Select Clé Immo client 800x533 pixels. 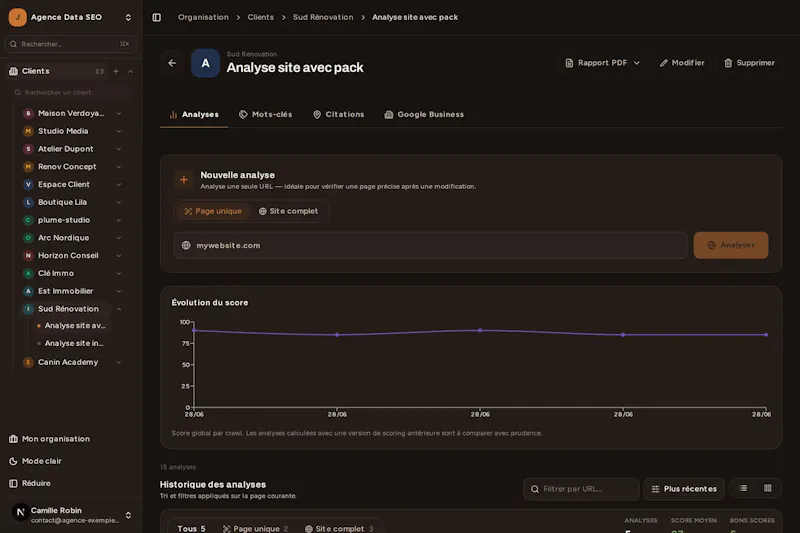point(56,273)
